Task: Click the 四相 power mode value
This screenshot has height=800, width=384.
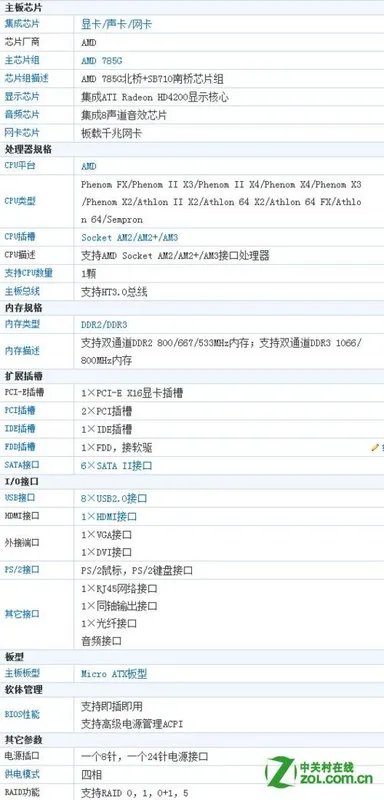Action: (x=91, y=775)
